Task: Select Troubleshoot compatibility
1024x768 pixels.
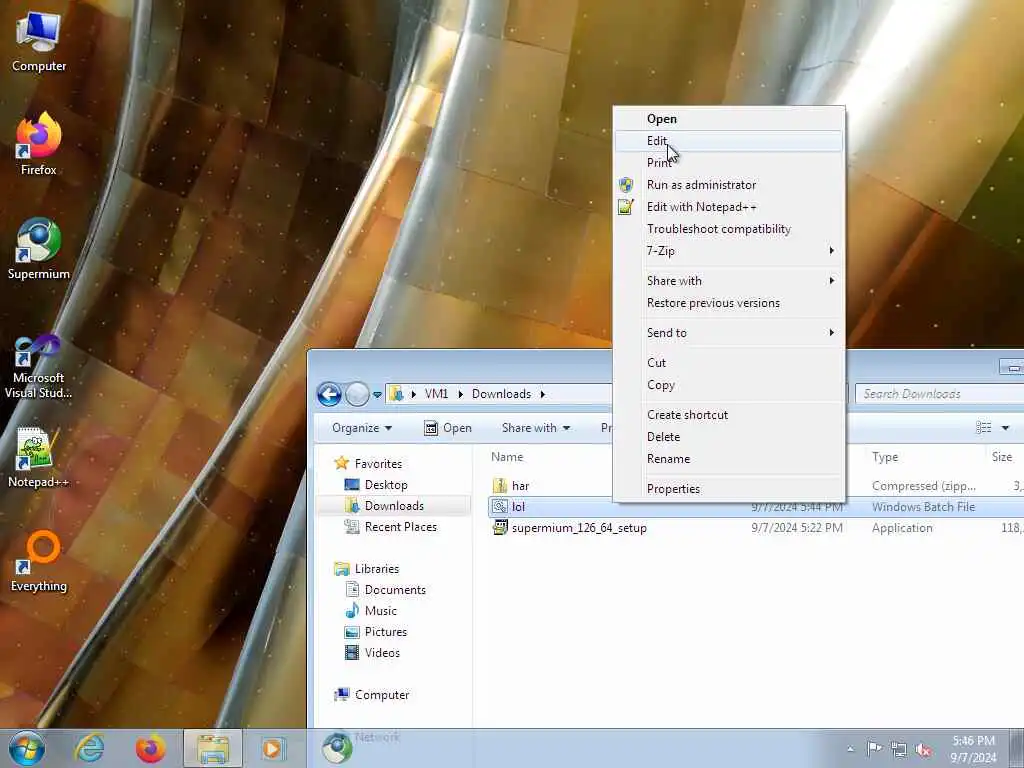Action: 728,229
